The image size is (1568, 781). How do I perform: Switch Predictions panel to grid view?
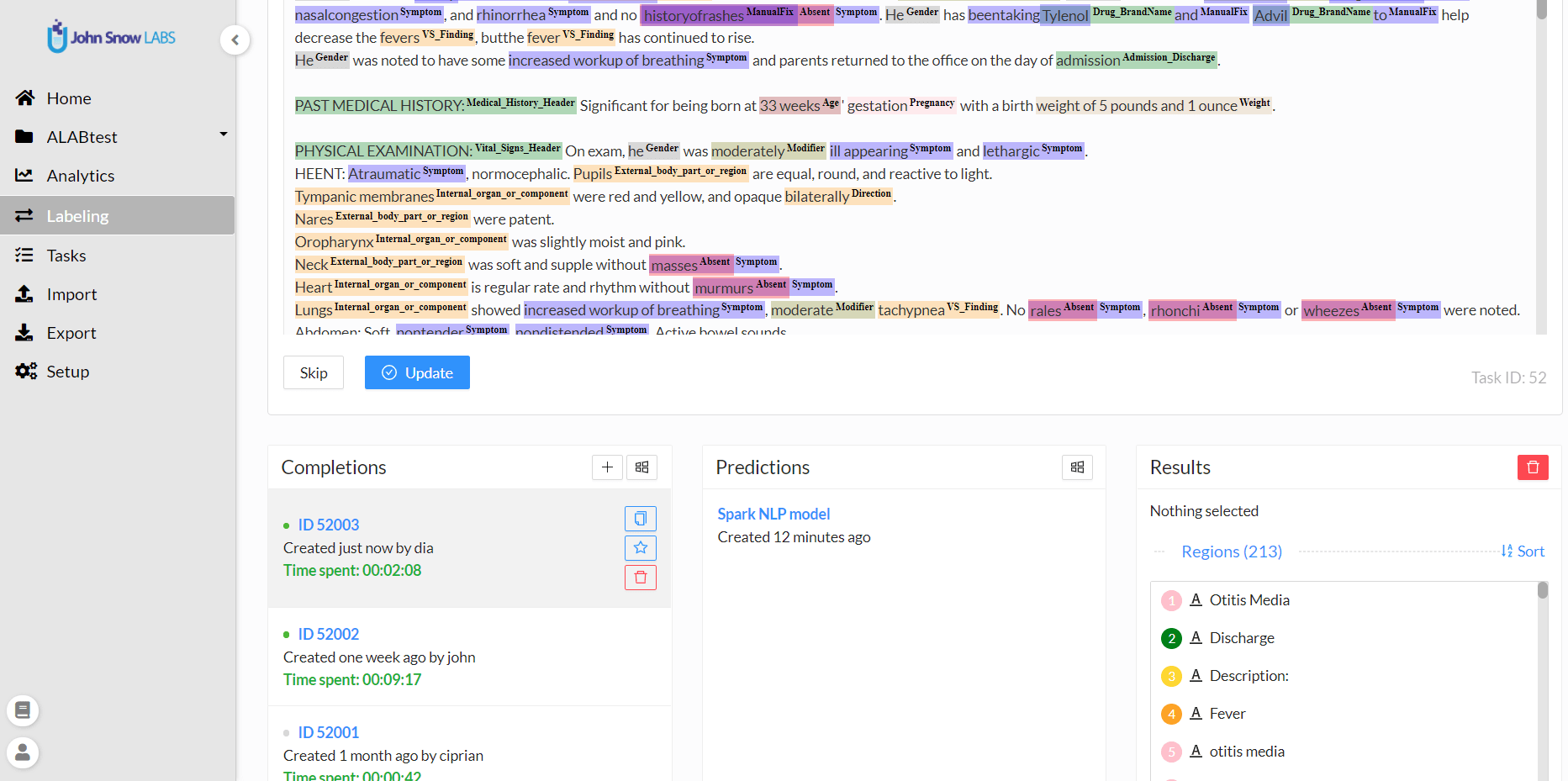1077,467
